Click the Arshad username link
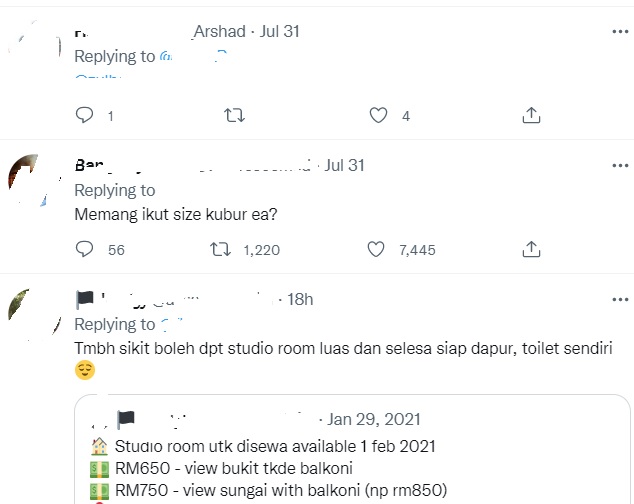 (x=210, y=32)
